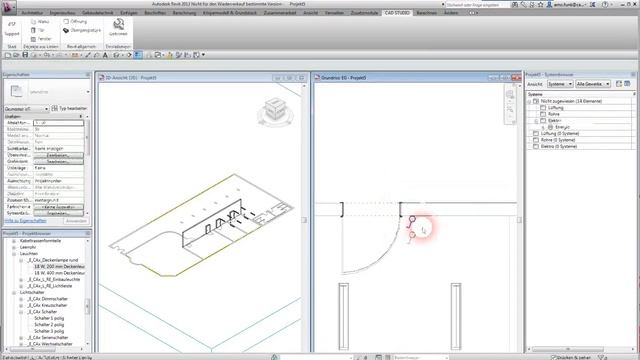The image size is (640, 360).
Task: Click the help question mark icon
Action: (605, 4)
